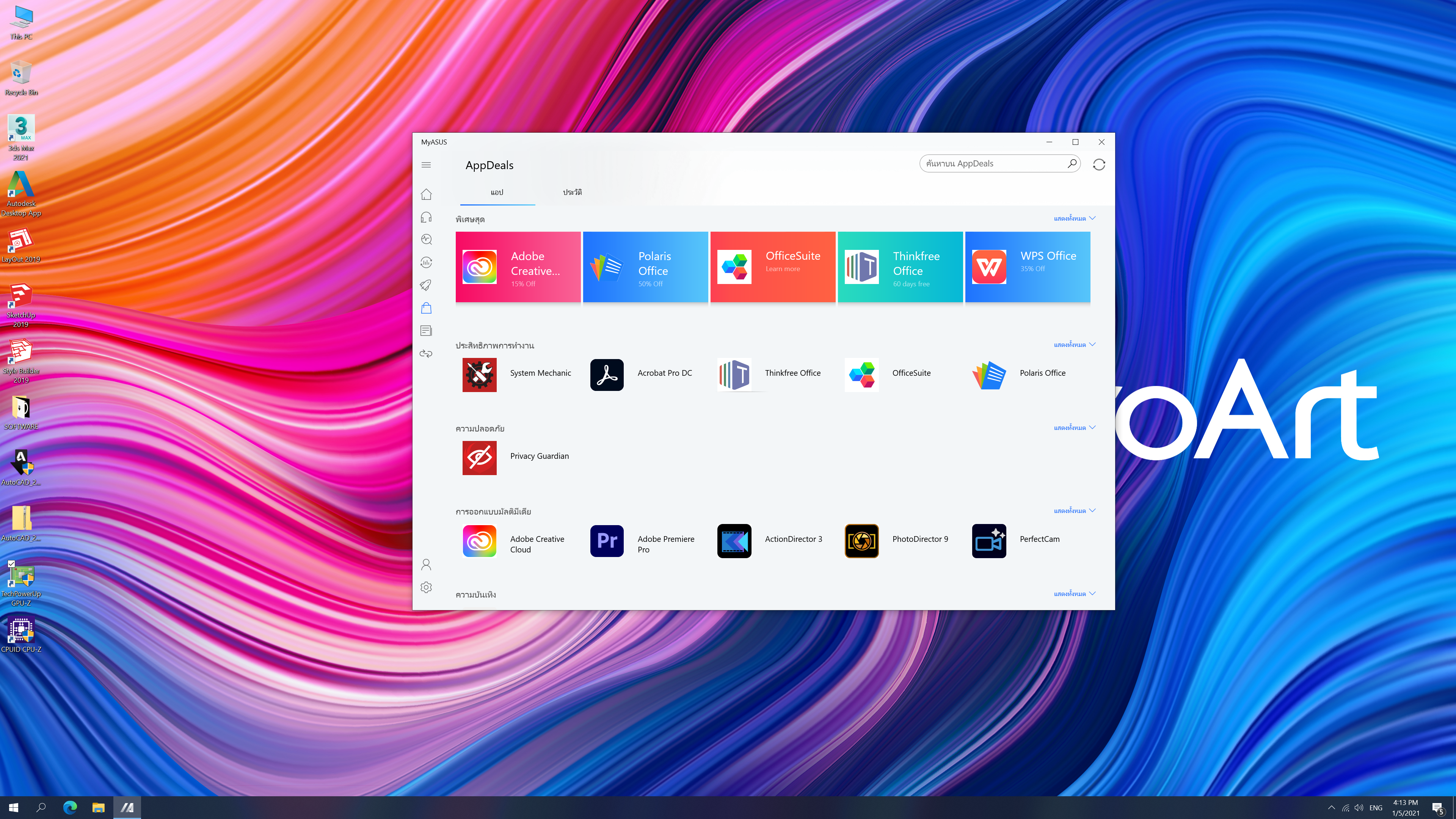The height and width of the screenshot is (819, 1456).
Task: Open PerfectCam app icon
Action: click(x=989, y=541)
